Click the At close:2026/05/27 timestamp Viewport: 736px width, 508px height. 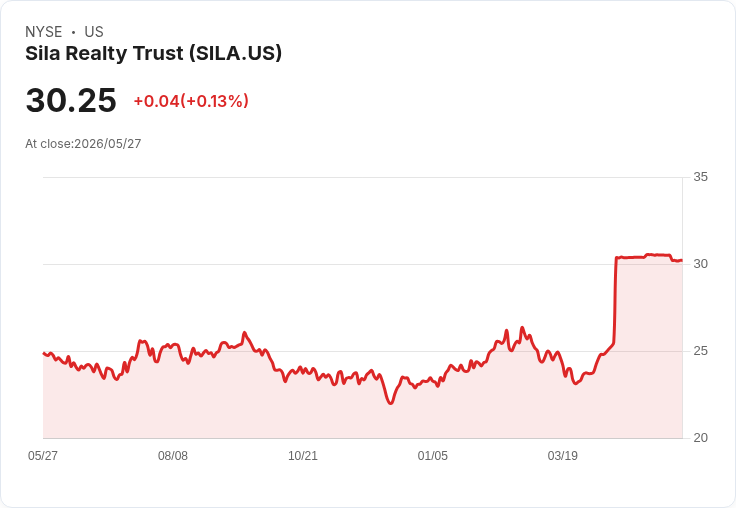83,144
